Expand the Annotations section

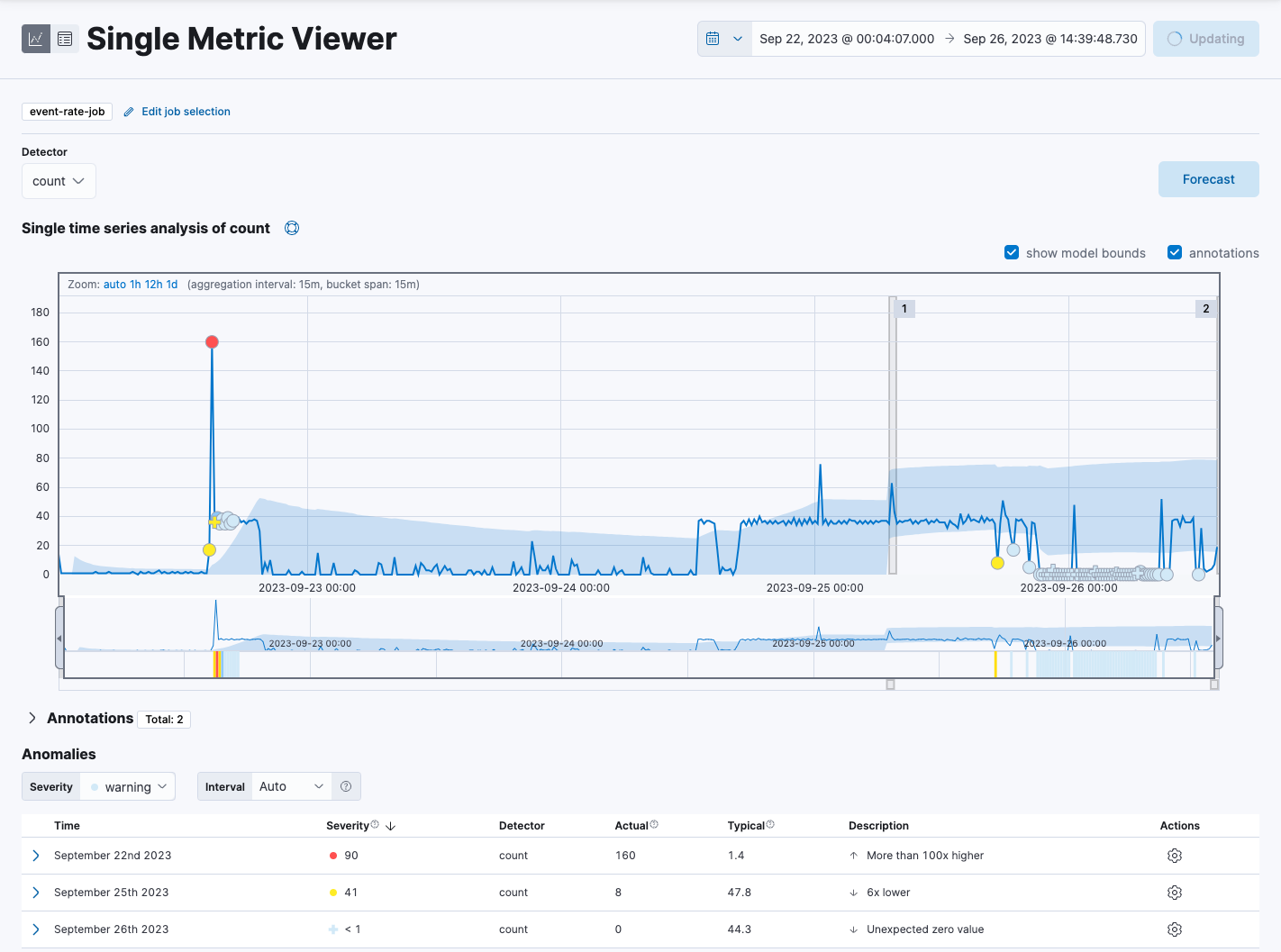pyautogui.click(x=32, y=718)
